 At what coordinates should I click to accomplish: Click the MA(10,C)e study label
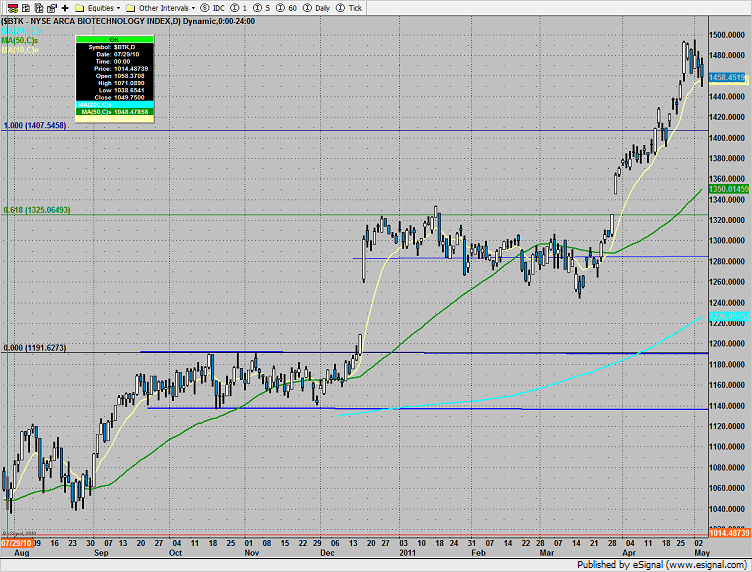pos(20,50)
